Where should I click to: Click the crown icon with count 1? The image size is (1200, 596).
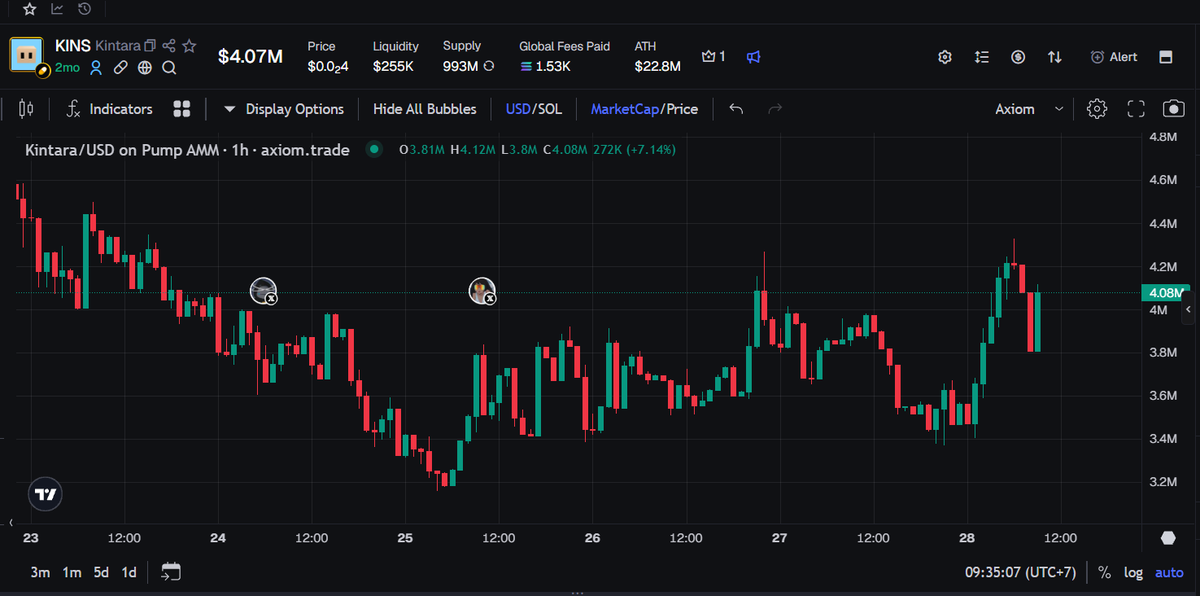click(x=714, y=57)
